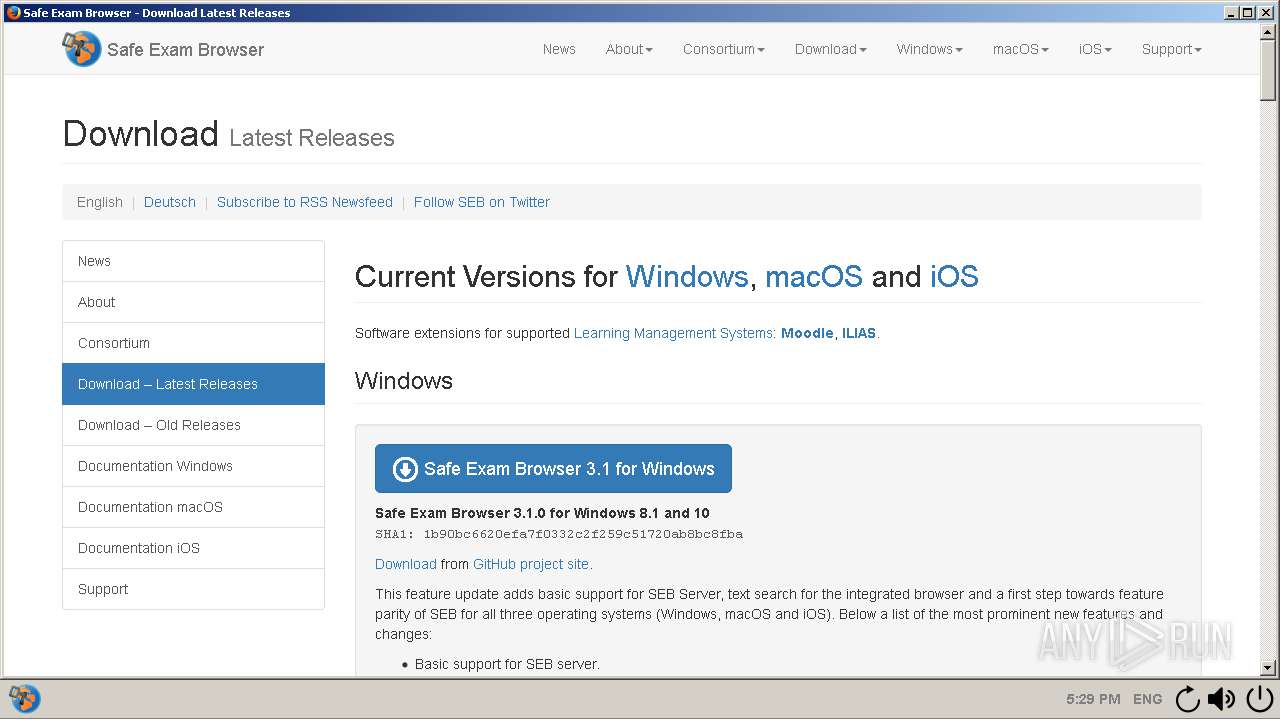The width and height of the screenshot is (1280, 720).
Task: Click the Safe Exam Browser brand text
Action: pyautogui.click(x=186, y=50)
